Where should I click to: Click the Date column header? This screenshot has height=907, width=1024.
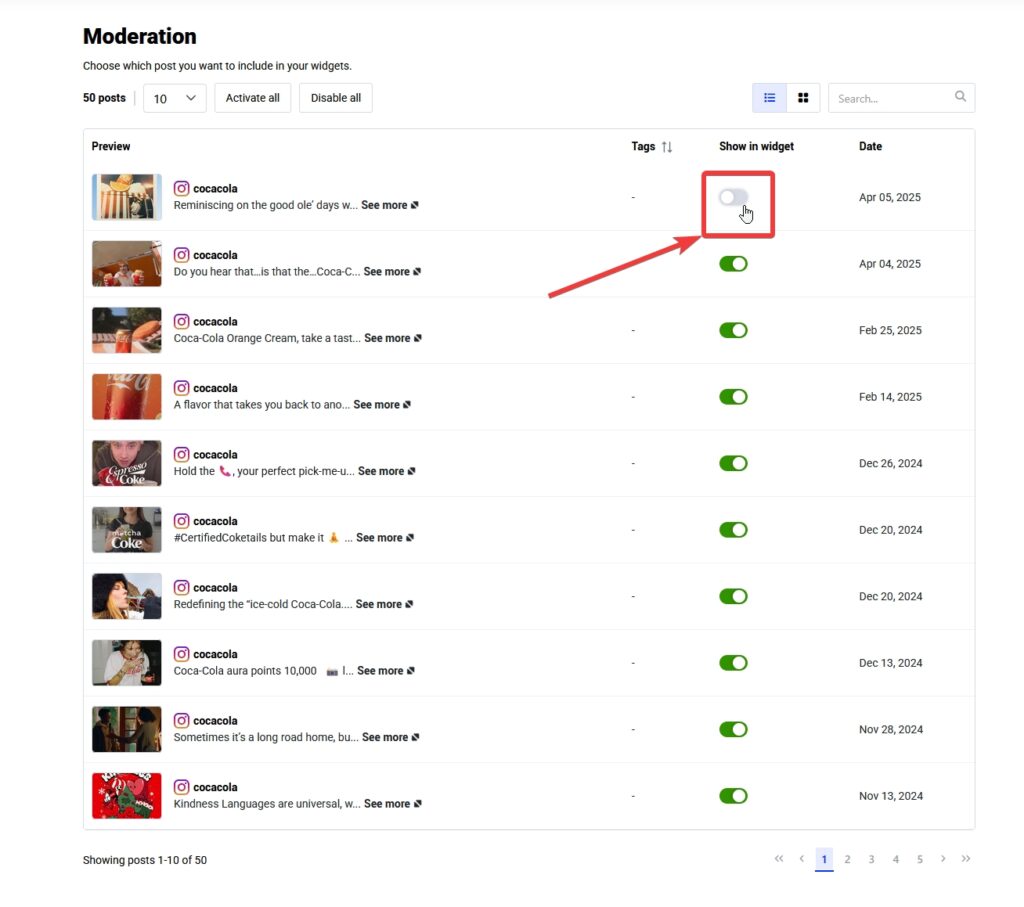tap(870, 146)
